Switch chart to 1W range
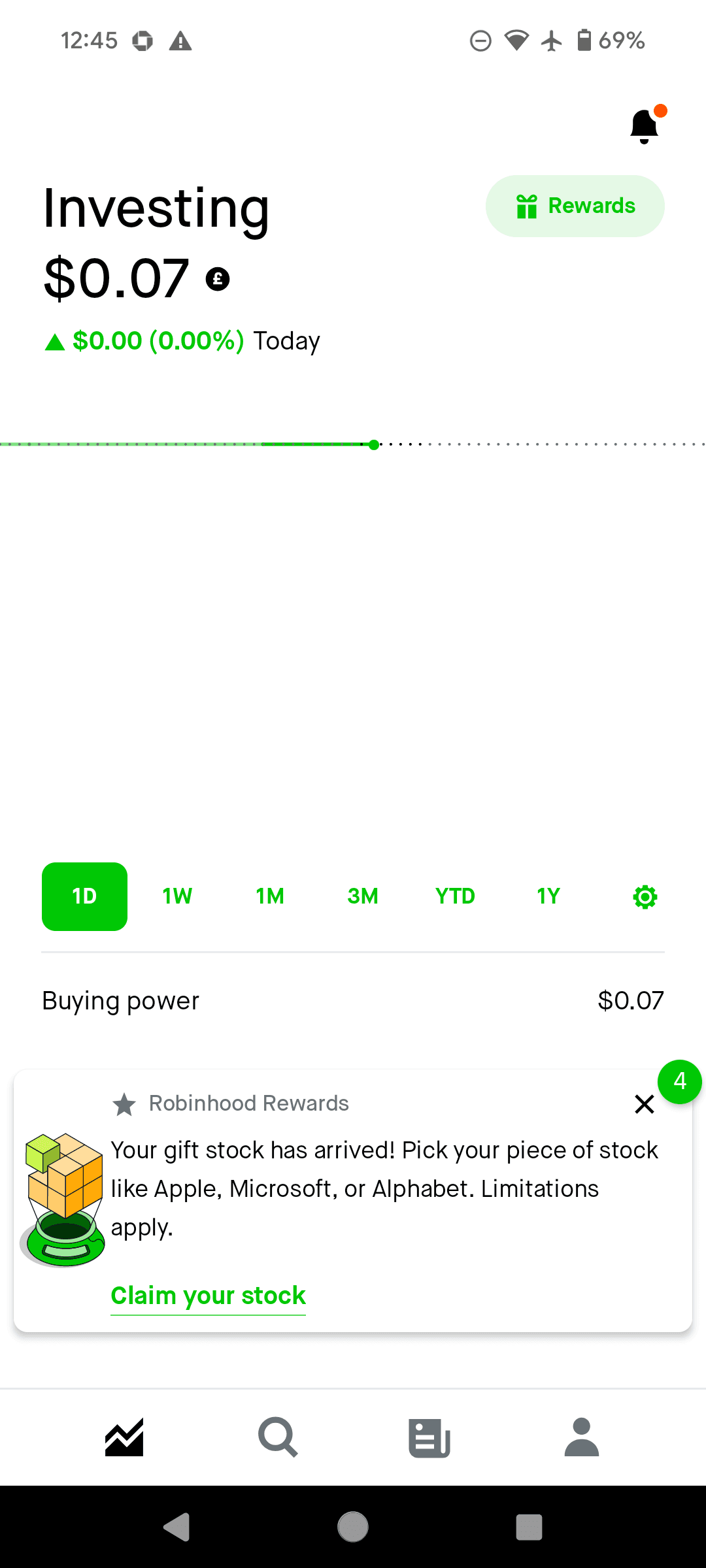Image resolution: width=706 pixels, height=1568 pixels. pyautogui.click(x=177, y=896)
